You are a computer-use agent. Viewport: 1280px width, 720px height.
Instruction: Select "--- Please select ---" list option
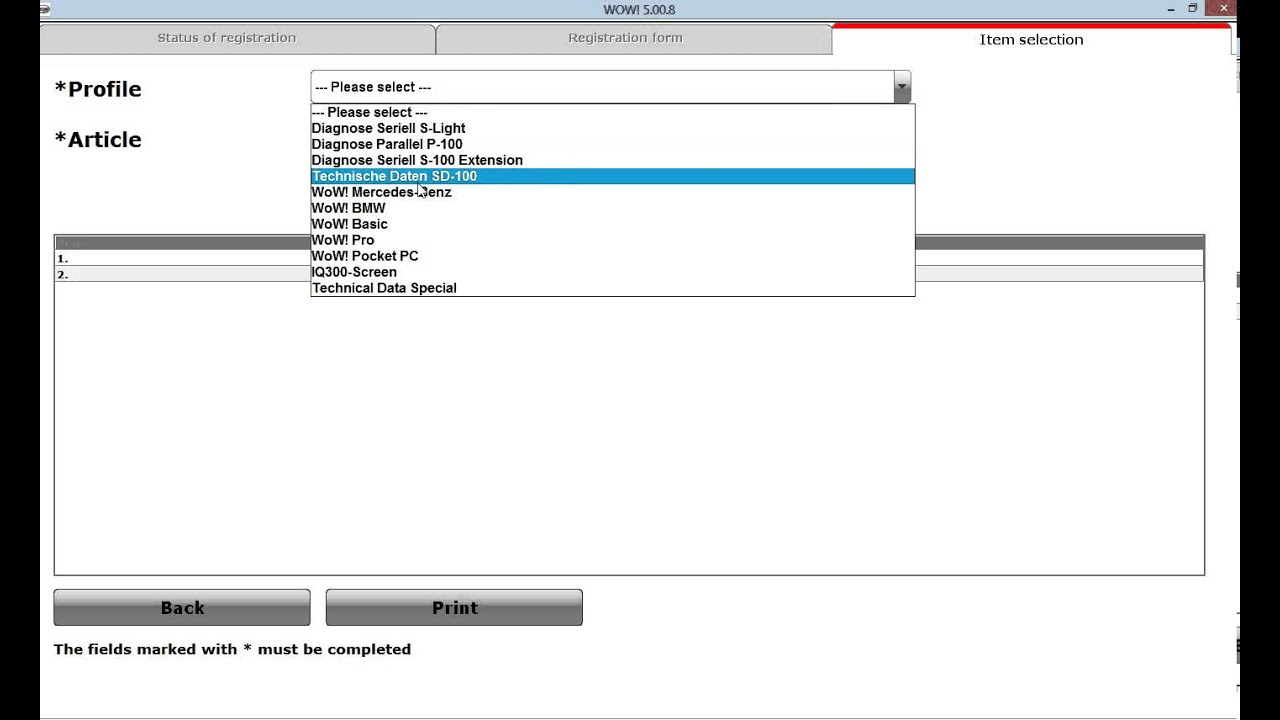613,112
